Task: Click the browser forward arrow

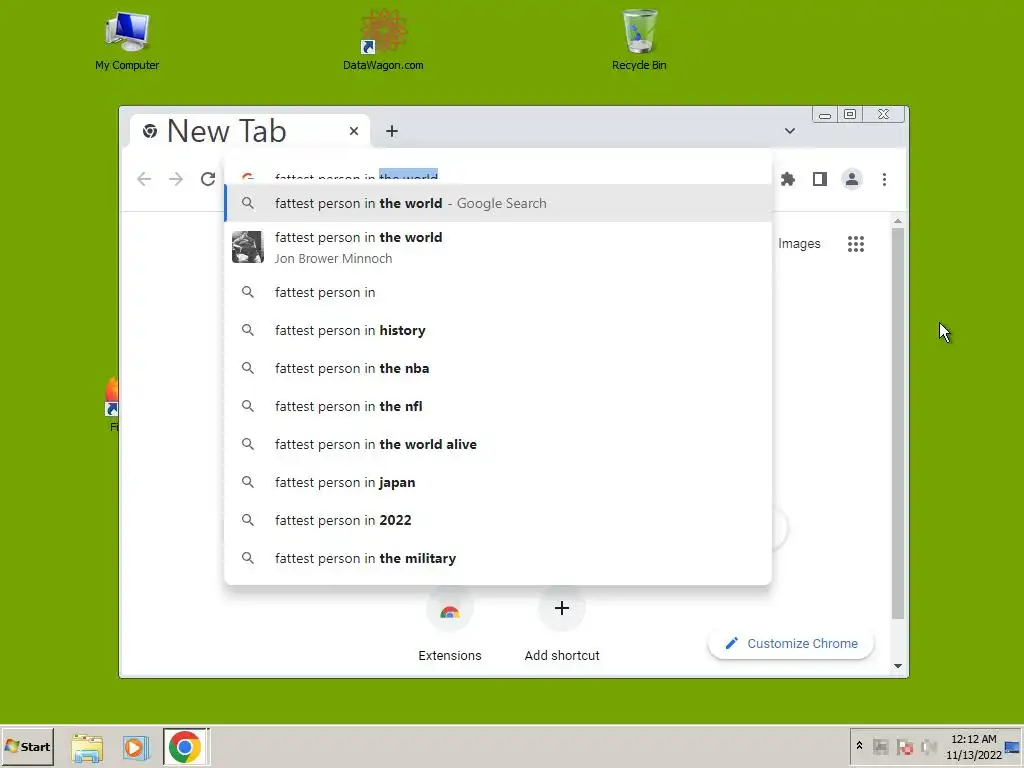Action: (x=176, y=179)
